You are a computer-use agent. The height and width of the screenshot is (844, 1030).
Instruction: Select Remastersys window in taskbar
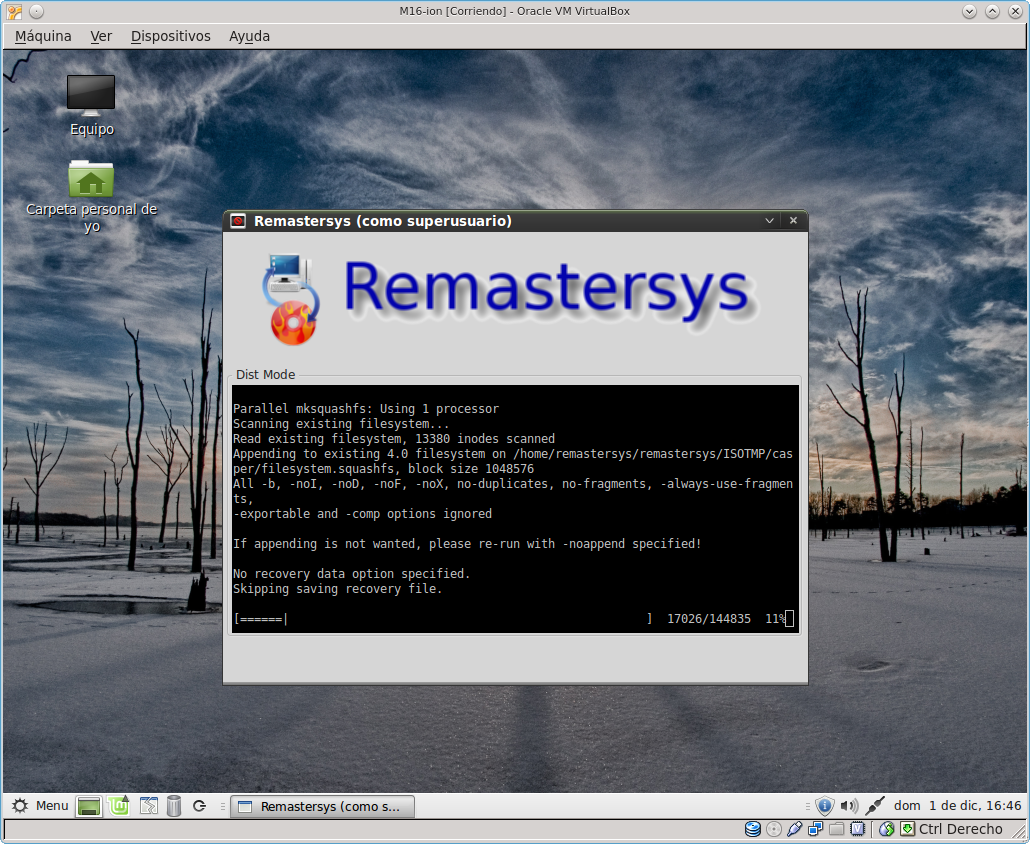[322, 806]
